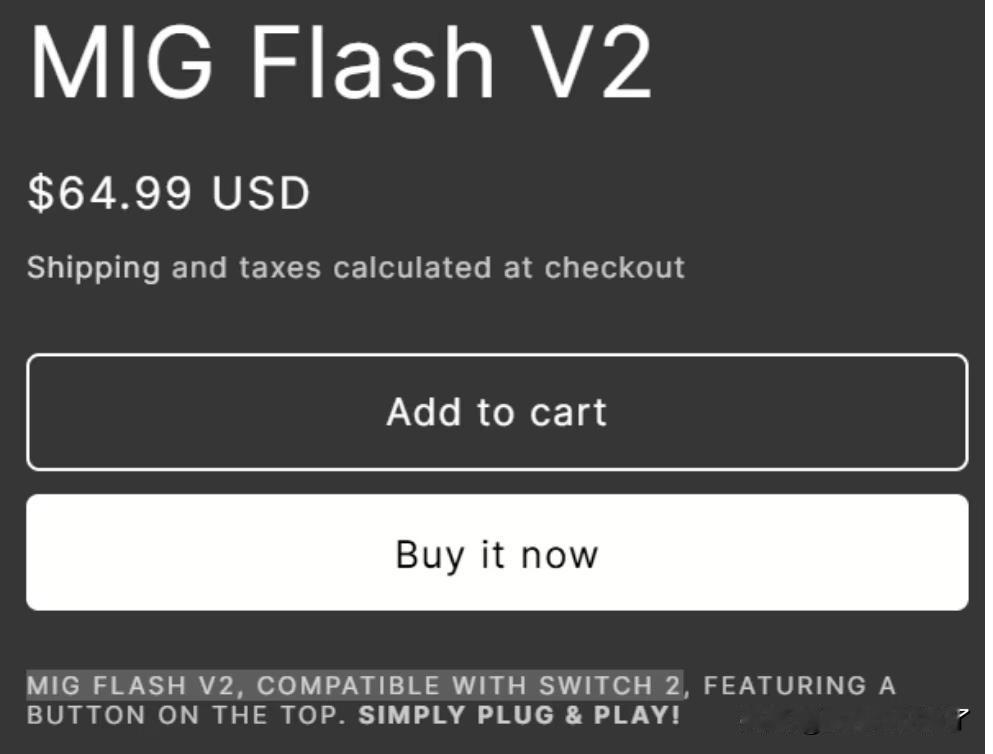Click the small 7 mark beside the watermark

click(963, 718)
